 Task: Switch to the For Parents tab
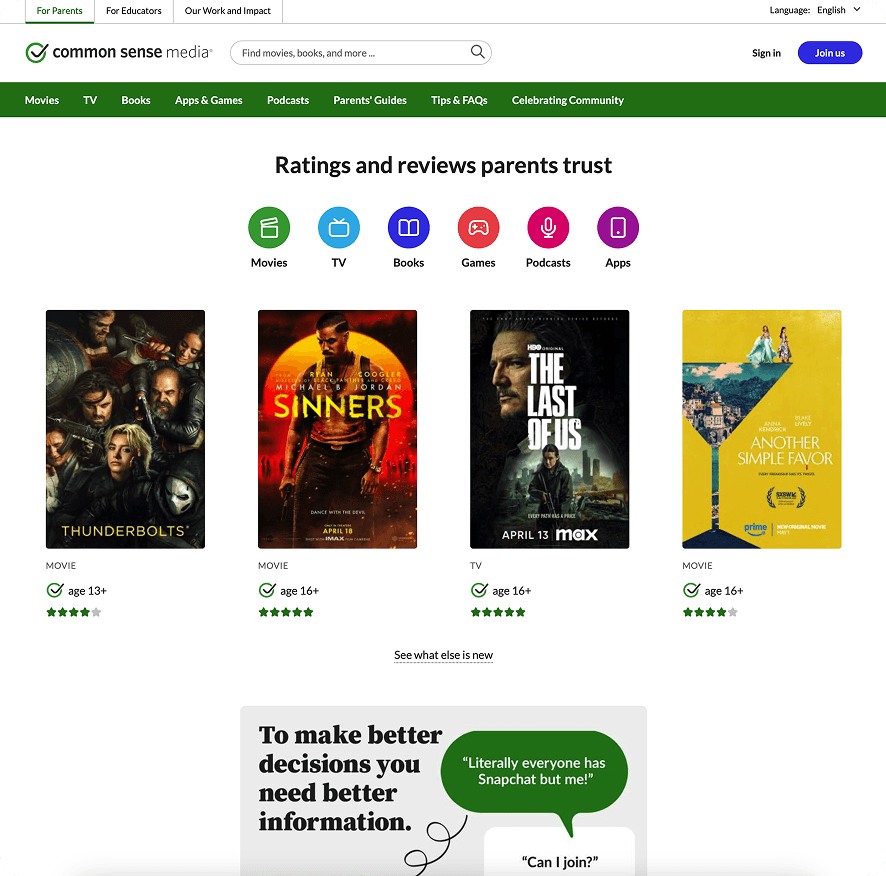(59, 11)
